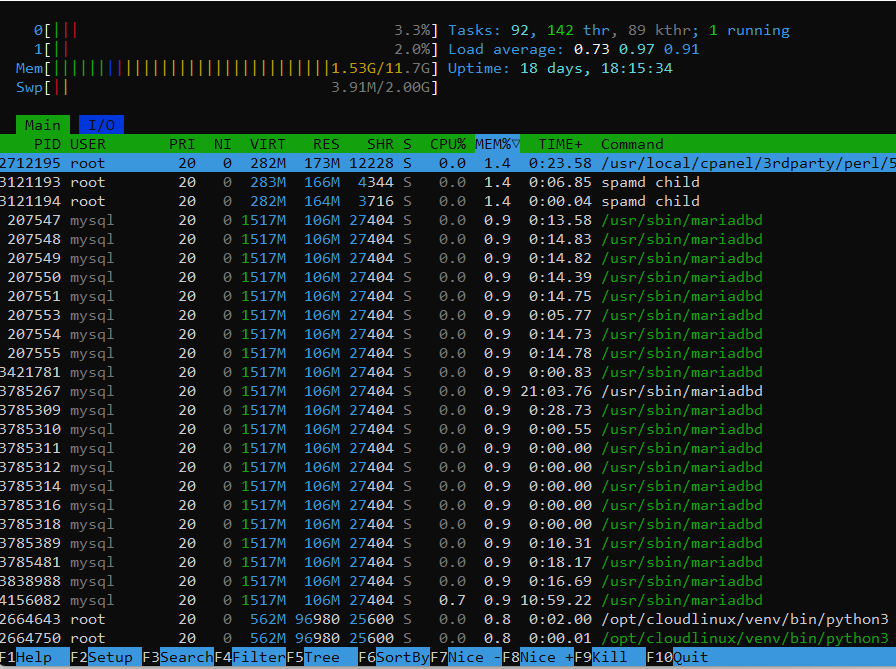This screenshot has width=896, height=669.
Task: Select mariadbd process PID 3421781
Action: point(448,372)
